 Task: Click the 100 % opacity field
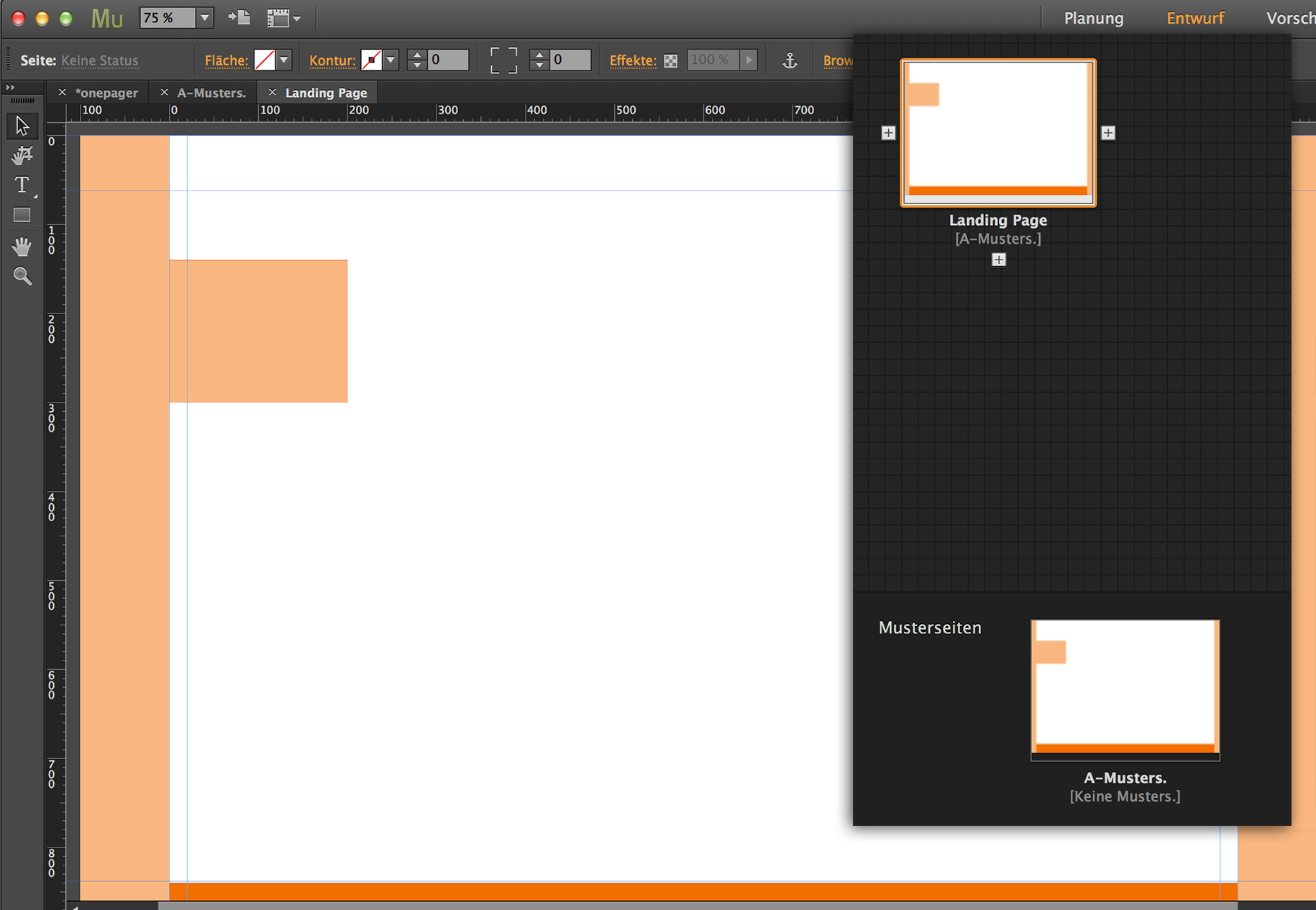713,60
